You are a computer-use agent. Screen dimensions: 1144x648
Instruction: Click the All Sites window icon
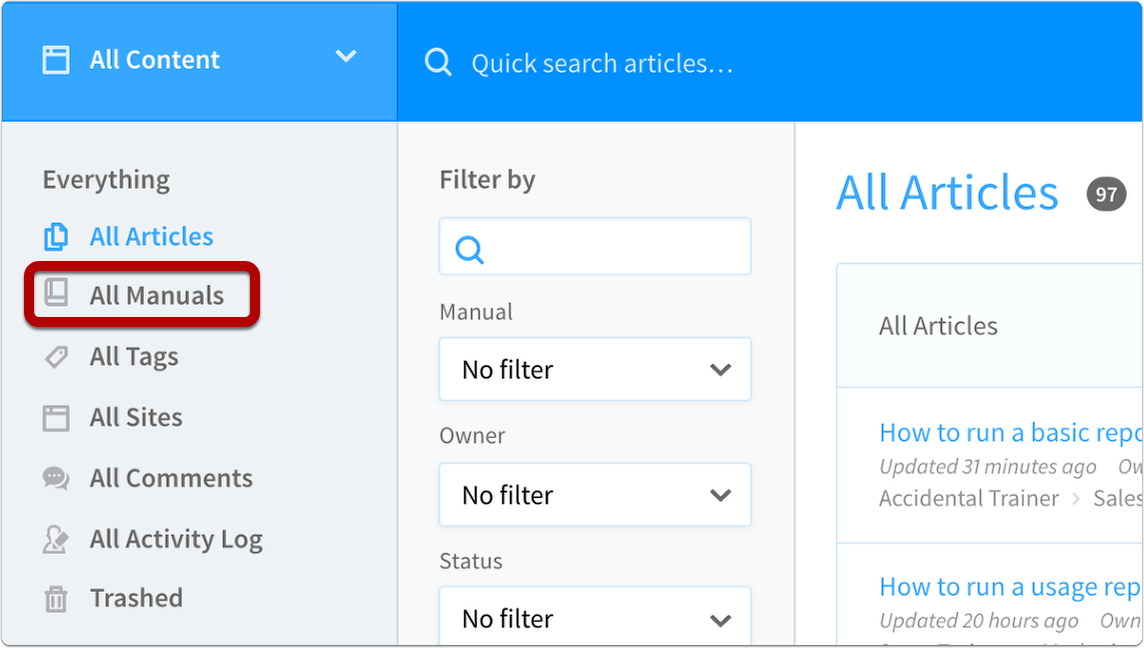point(56,419)
